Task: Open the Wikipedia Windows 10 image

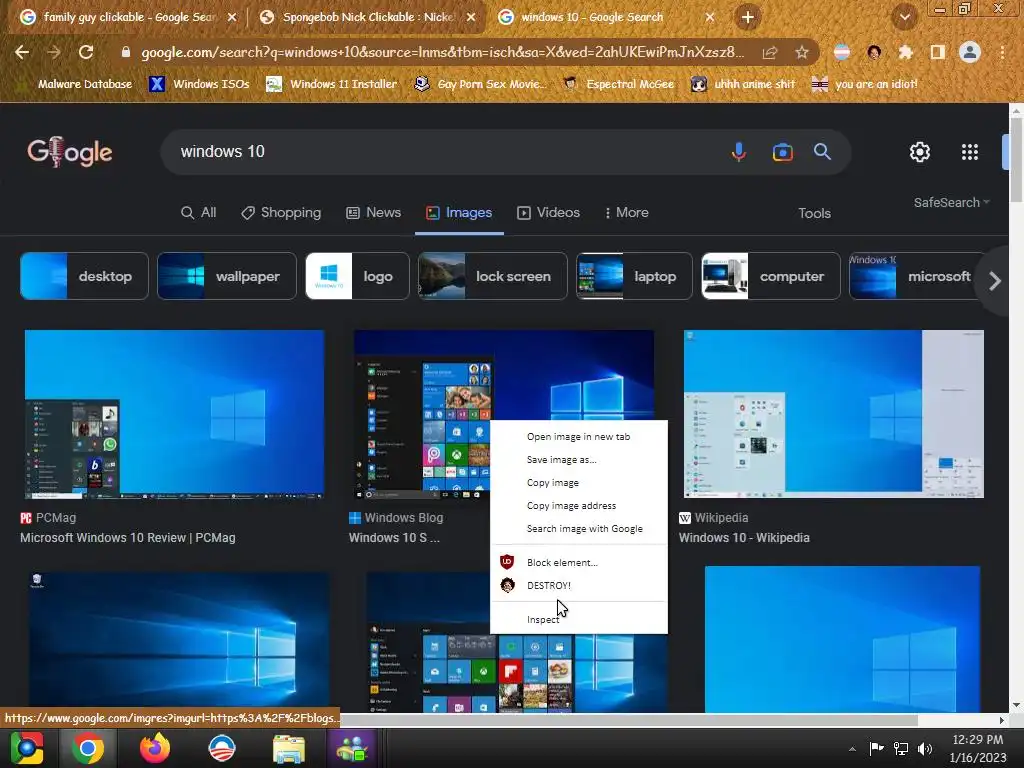Action: click(833, 414)
